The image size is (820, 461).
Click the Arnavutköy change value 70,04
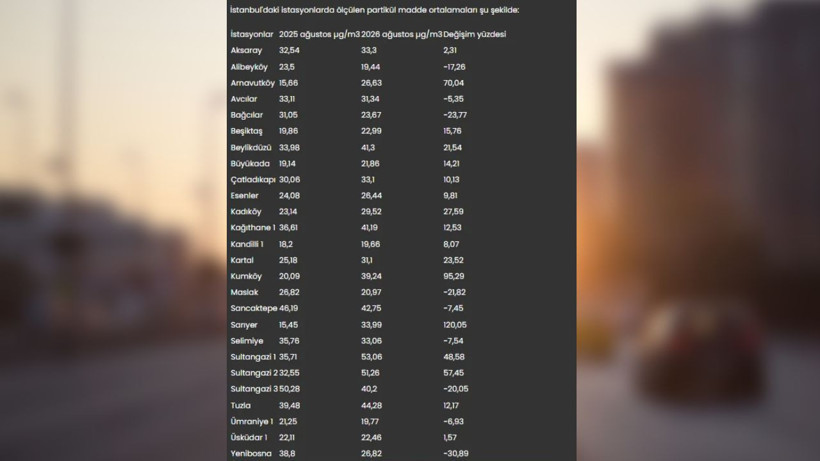point(453,83)
